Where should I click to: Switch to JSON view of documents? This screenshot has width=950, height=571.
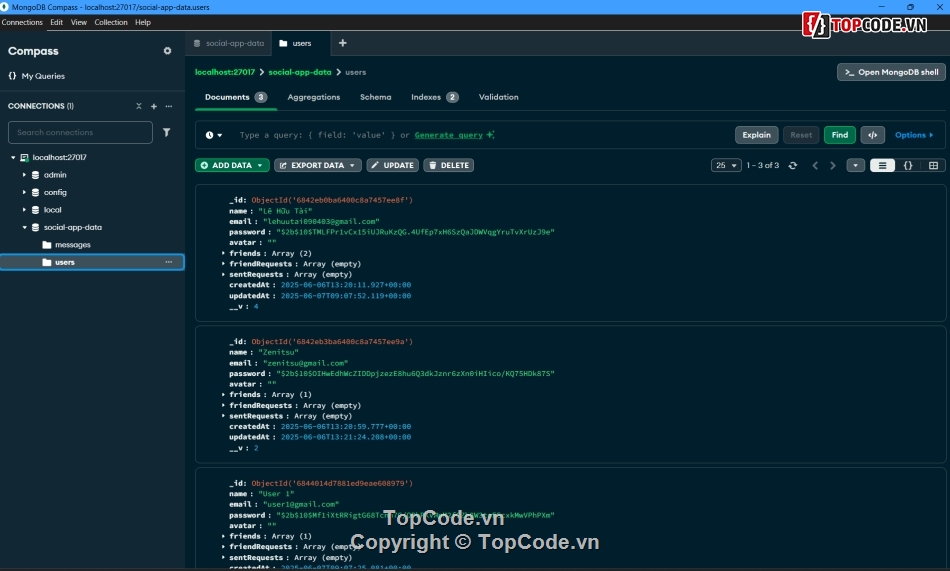click(908, 165)
